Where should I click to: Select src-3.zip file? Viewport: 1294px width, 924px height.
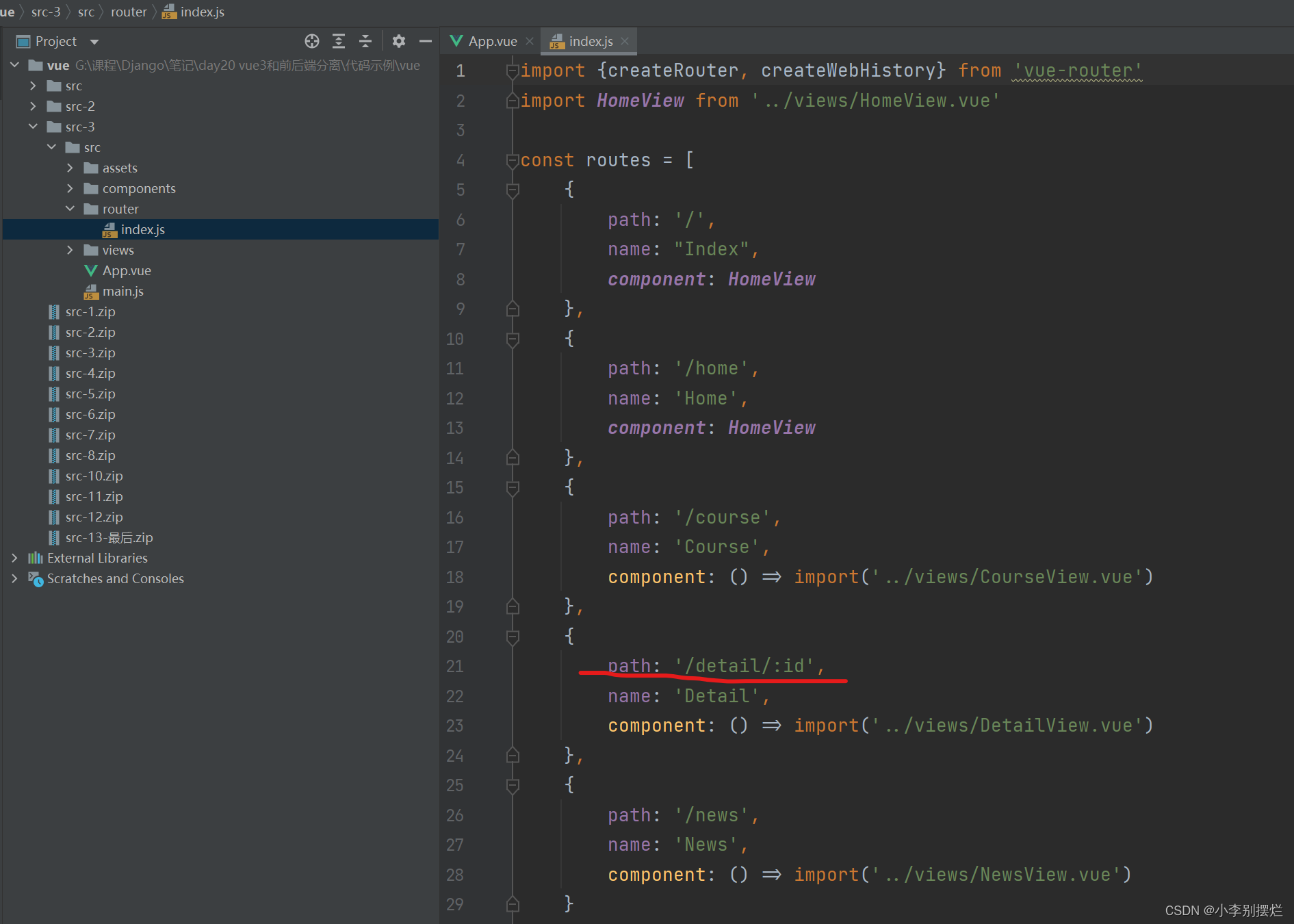tap(90, 352)
